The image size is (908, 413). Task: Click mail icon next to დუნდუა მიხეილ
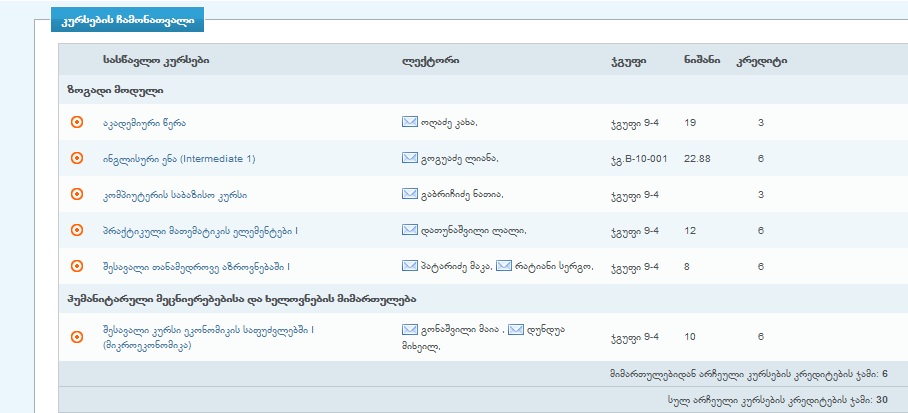click(516, 329)
